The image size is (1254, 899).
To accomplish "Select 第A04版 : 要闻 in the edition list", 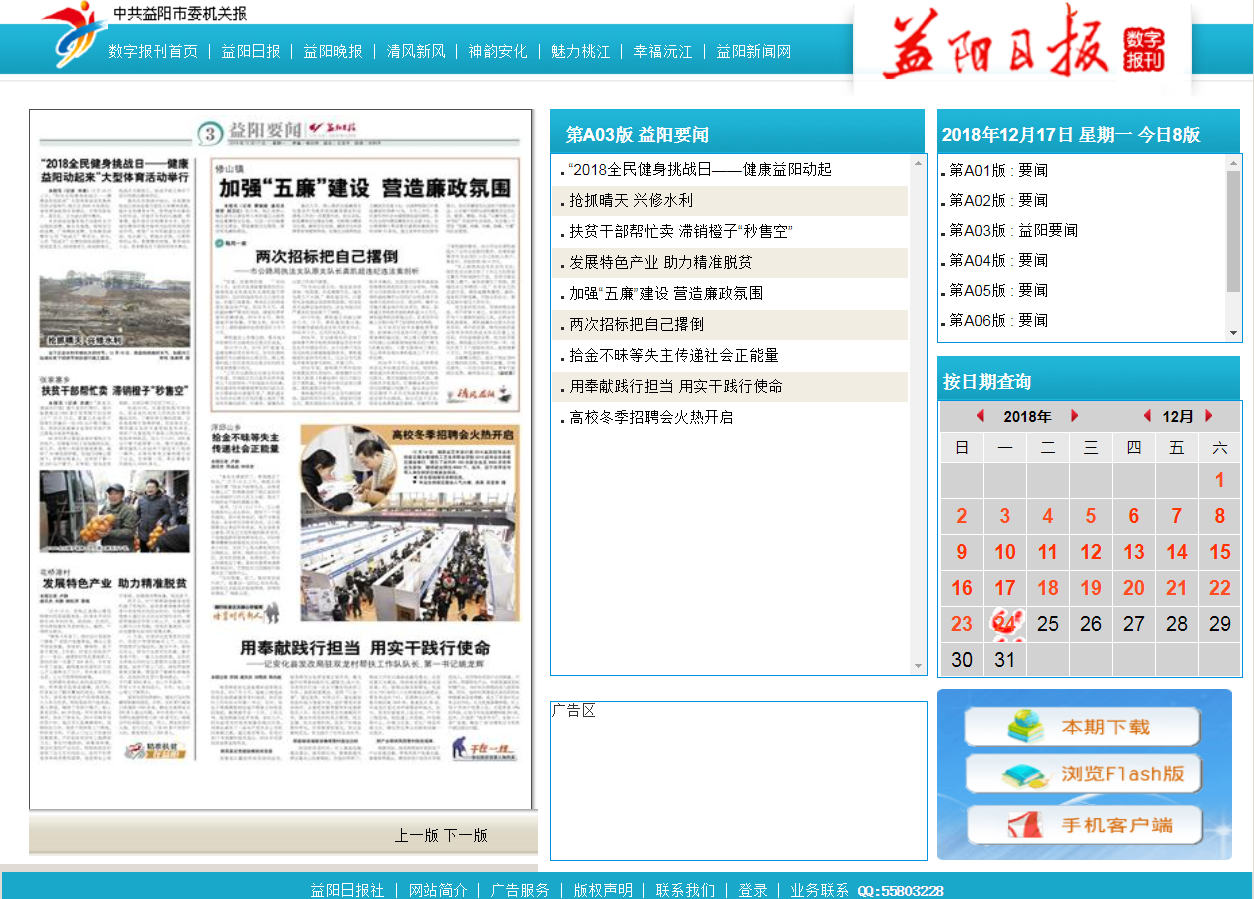I will pyautogui.click(x=998, y=261).
